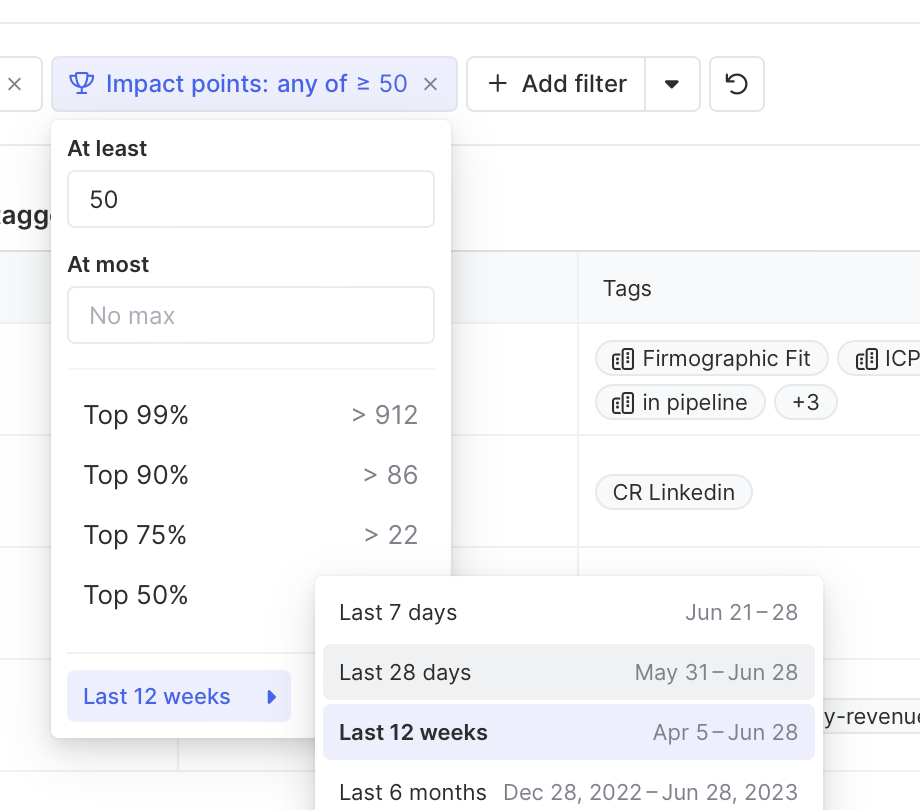This screenshot has width=920, height=810.
Task: Edit the At least value field
Action: tap(251, 199)
